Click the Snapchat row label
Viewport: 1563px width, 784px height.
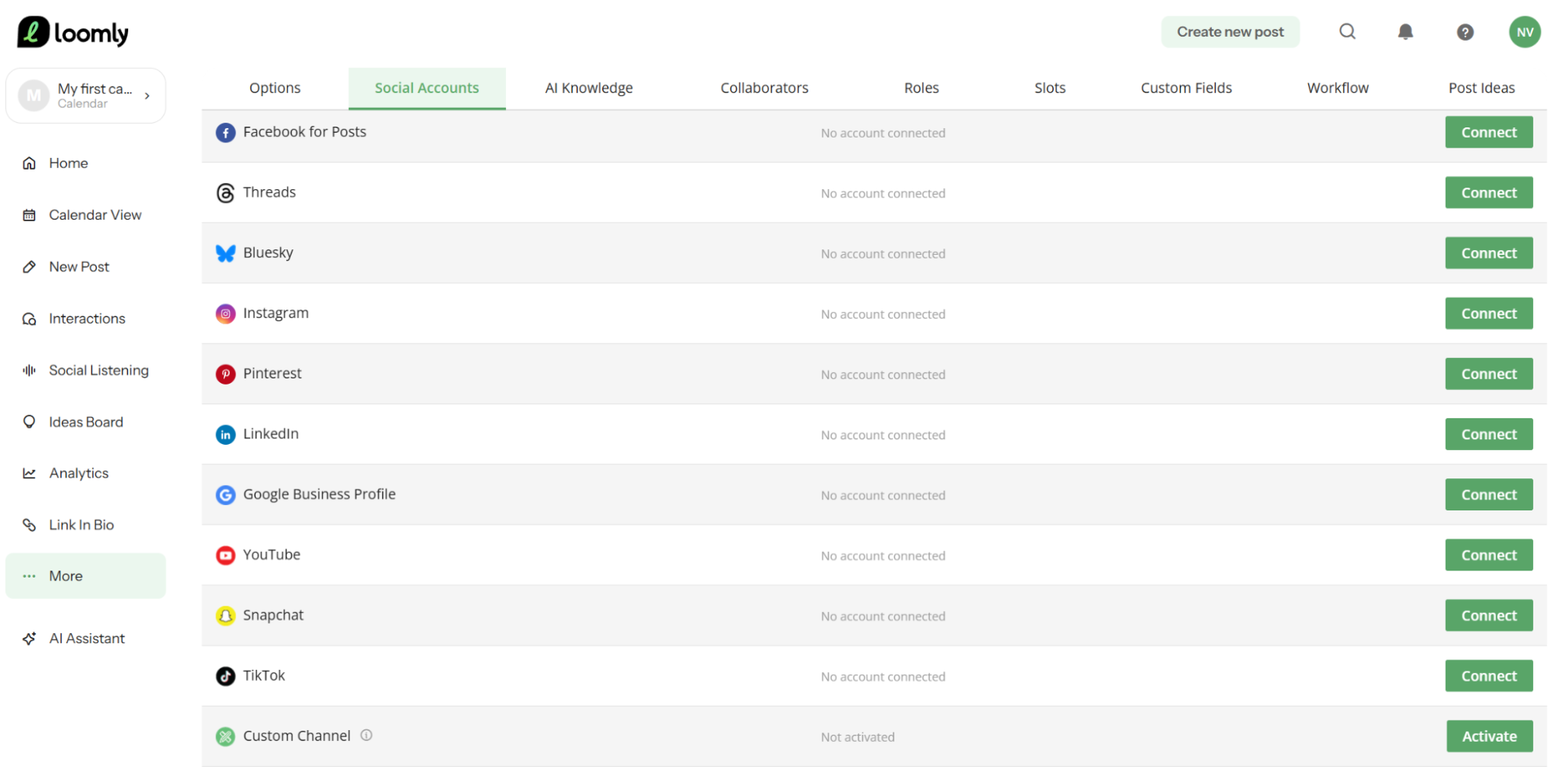click(273, 615)
